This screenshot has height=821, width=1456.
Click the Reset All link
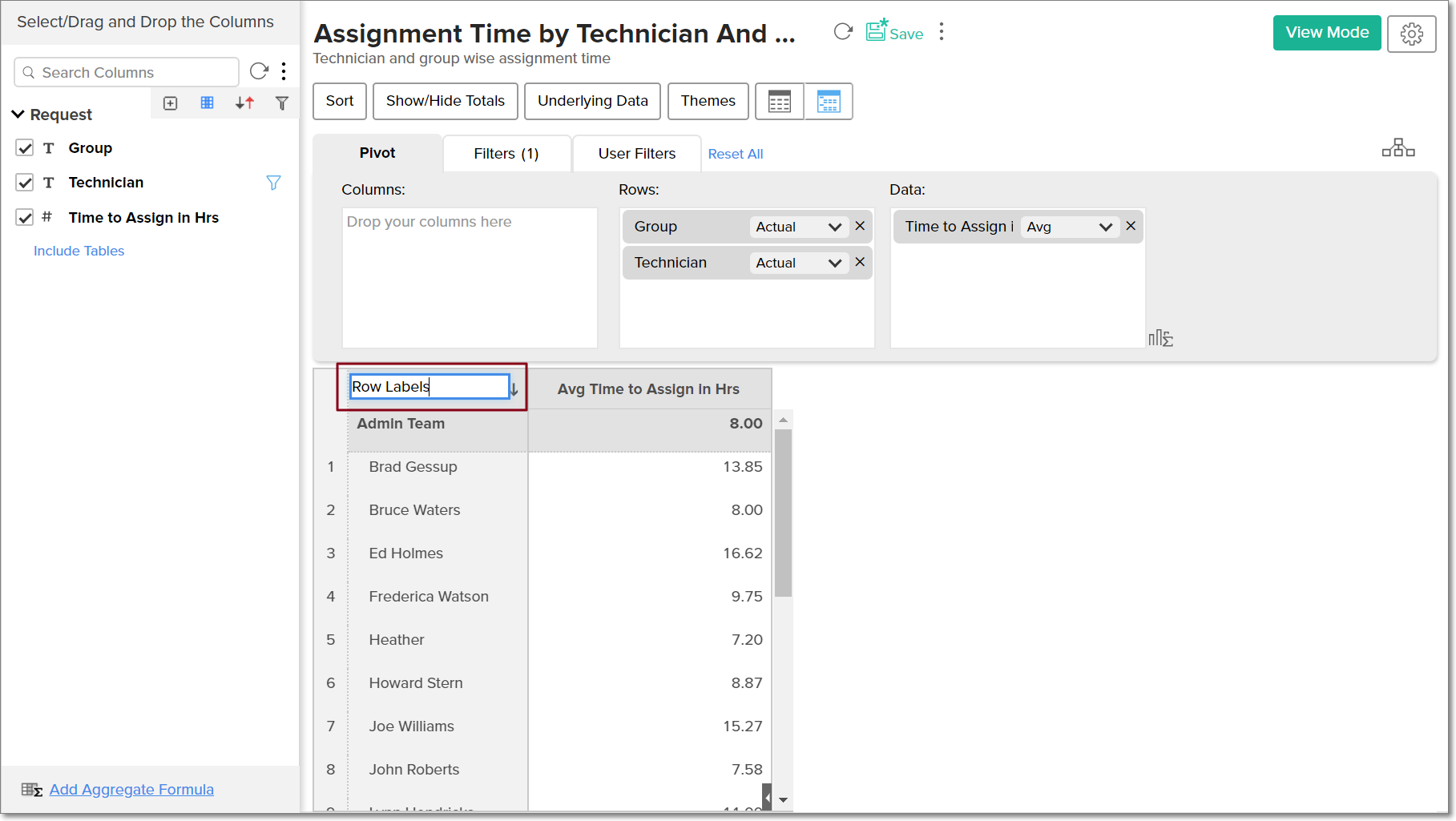[x=735, y=155]
